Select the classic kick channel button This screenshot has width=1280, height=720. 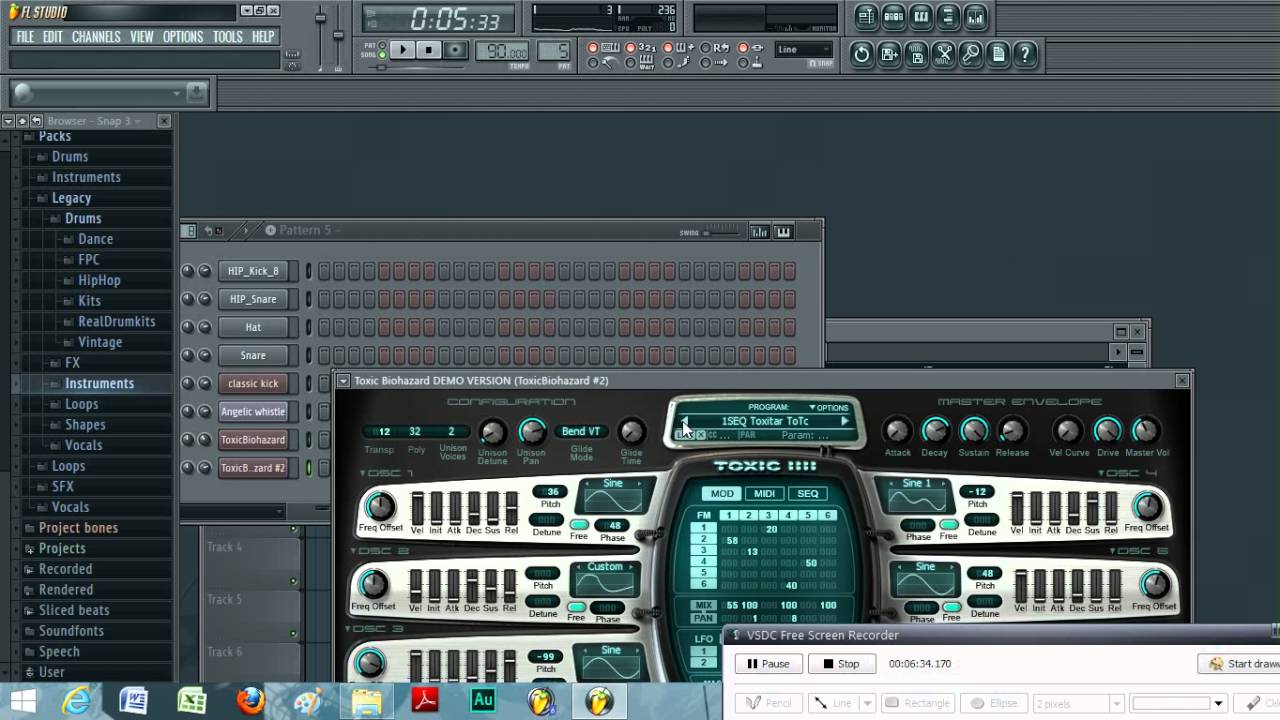coord(253,383)
